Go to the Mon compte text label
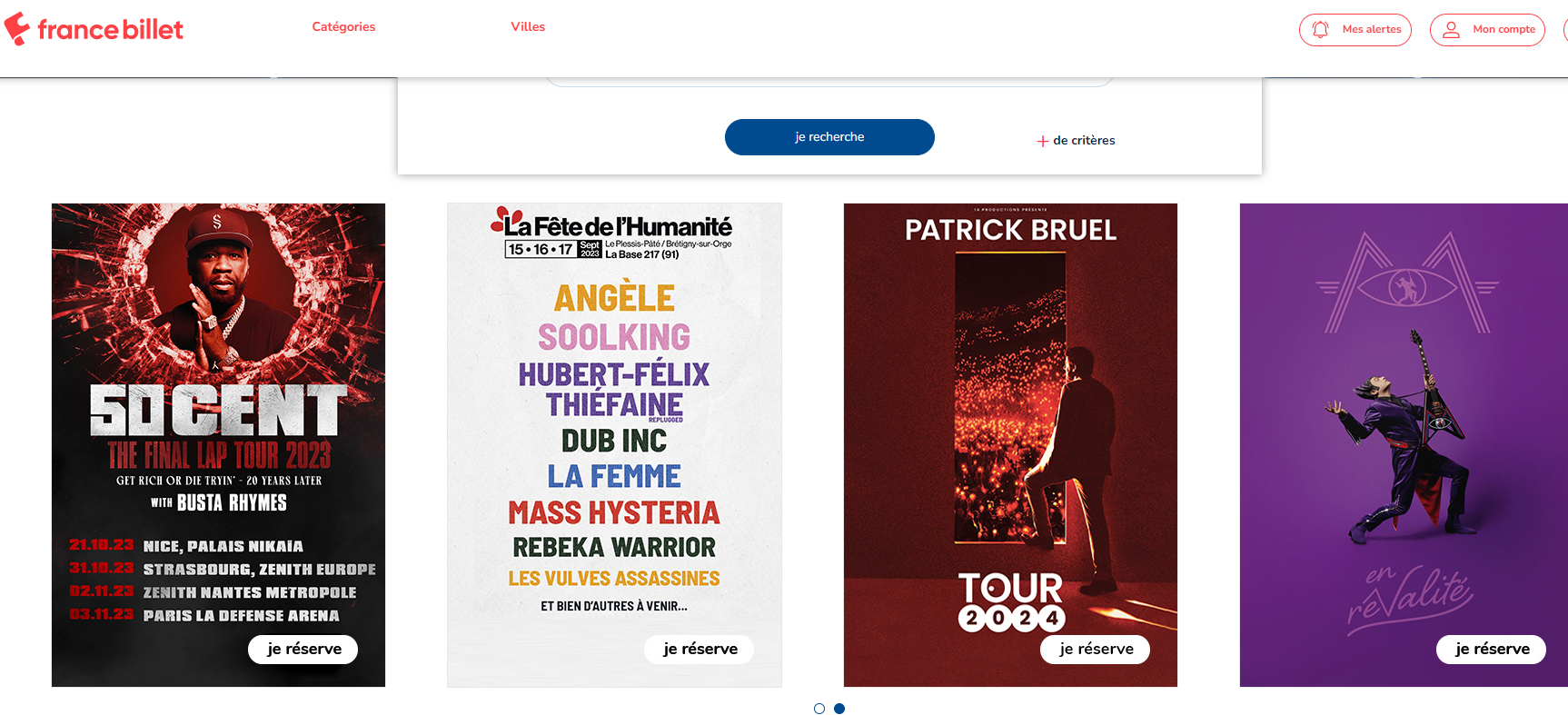Image resolution: width=1568 pixels, height=715 pixels. (1503, 29)
